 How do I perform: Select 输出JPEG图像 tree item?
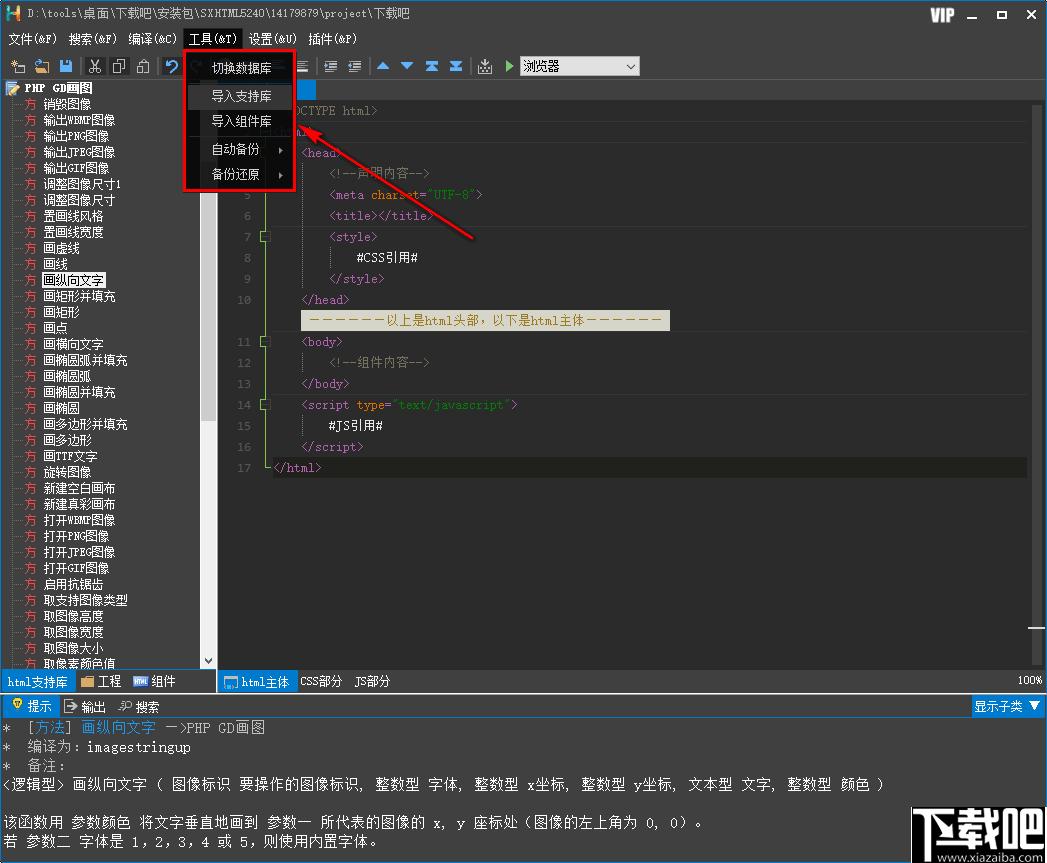pos(79,152)
